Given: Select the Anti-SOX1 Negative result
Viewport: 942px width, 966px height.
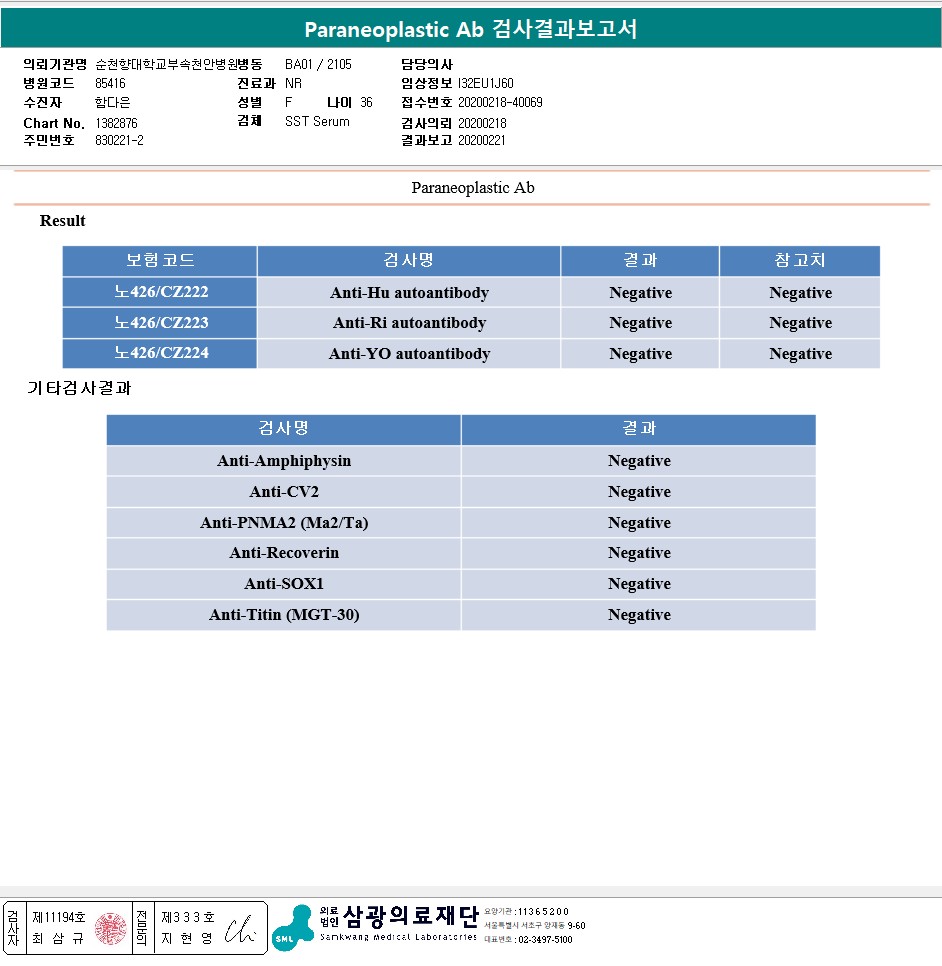Looking at the screenshot, I should point(639,584).
